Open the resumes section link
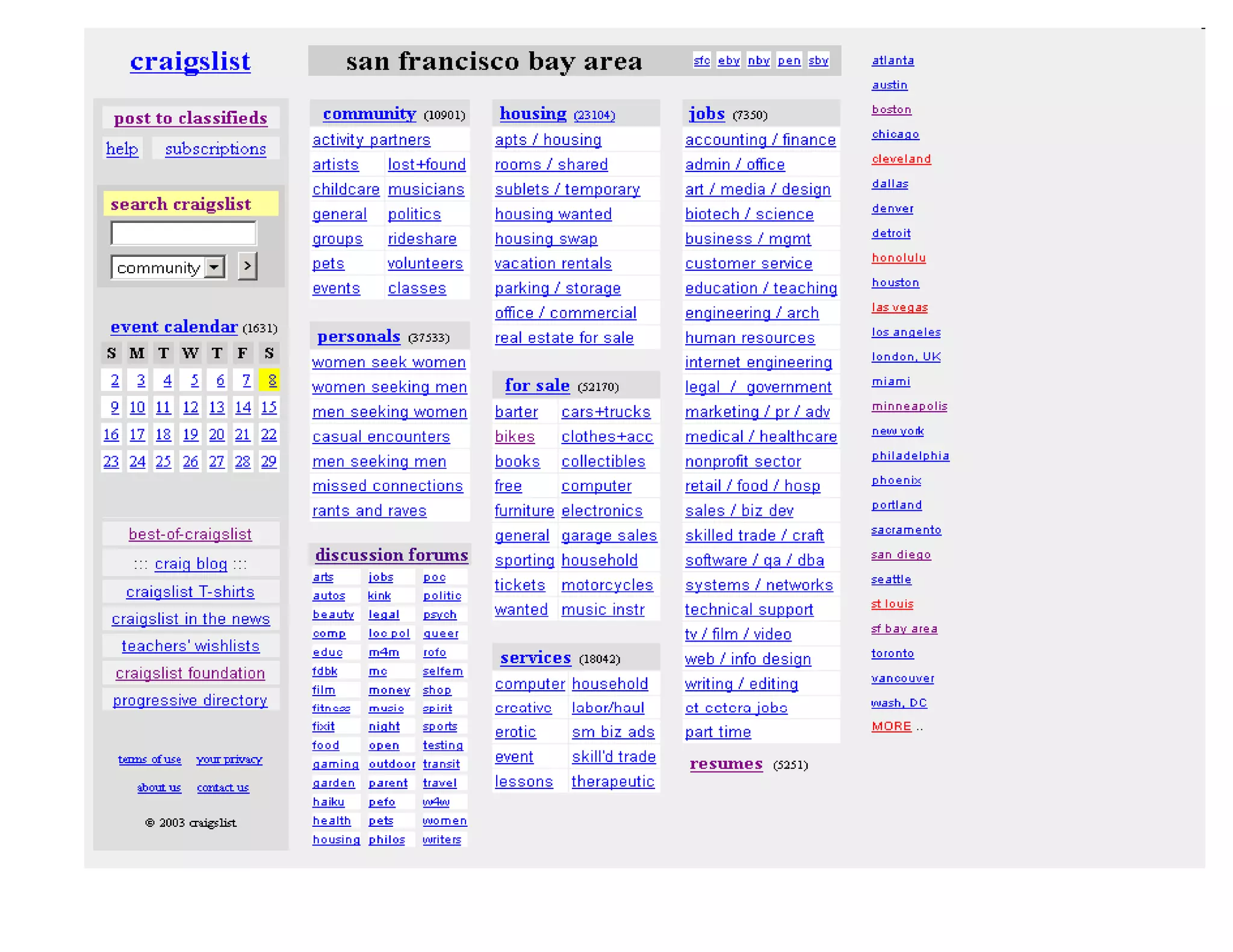The height and width of the screenshot is (952, 1233). (725, 764)
